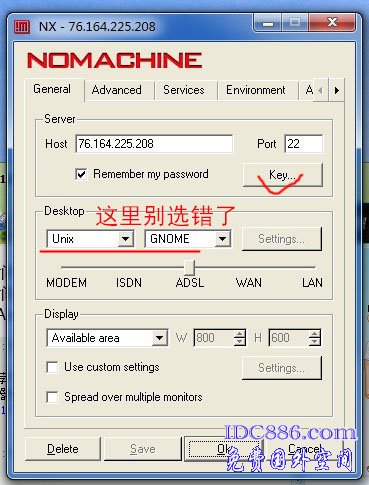Switch to the Advanced tab
This screenshot has height=485, width=369.
click(x=117, y=90)
